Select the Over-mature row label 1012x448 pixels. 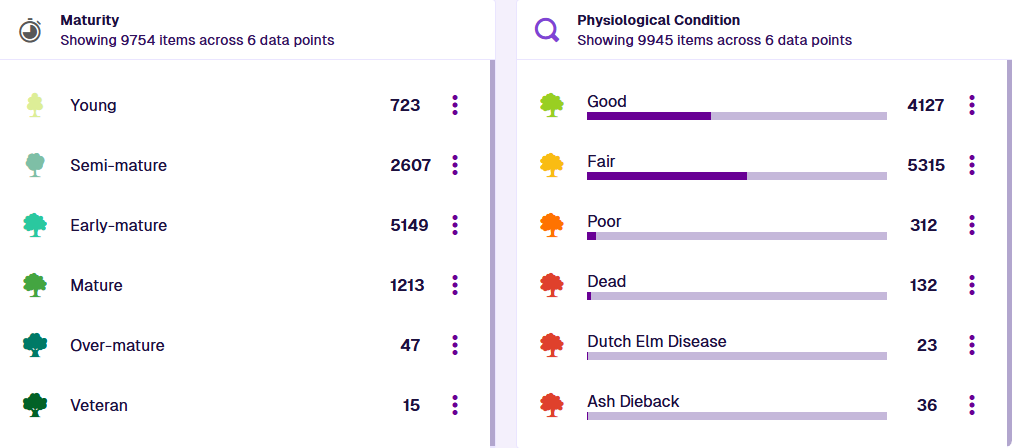(117, 346)
